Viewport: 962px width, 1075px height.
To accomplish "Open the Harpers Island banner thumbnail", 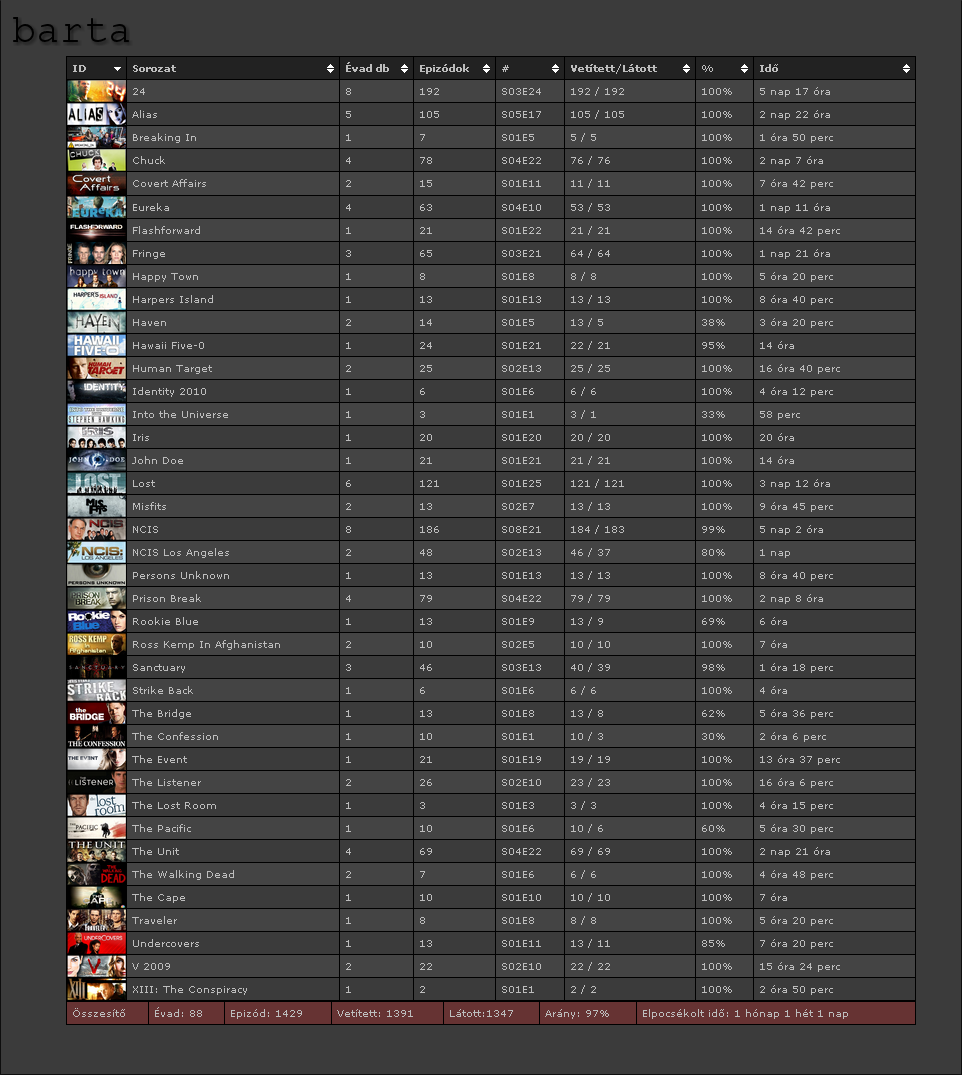I will coord(97,300).
